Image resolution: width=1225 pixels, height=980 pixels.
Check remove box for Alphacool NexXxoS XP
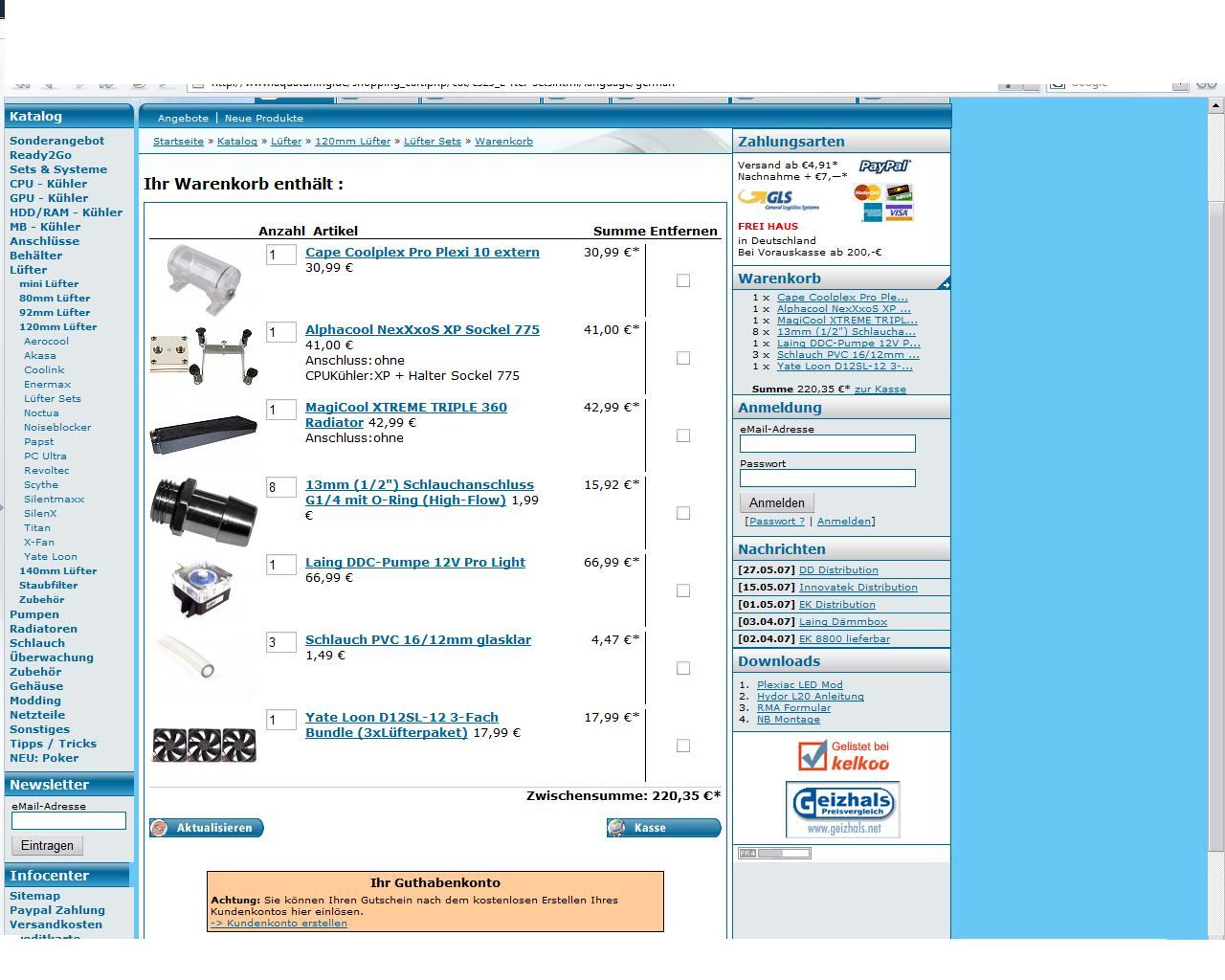coord(683,358)
